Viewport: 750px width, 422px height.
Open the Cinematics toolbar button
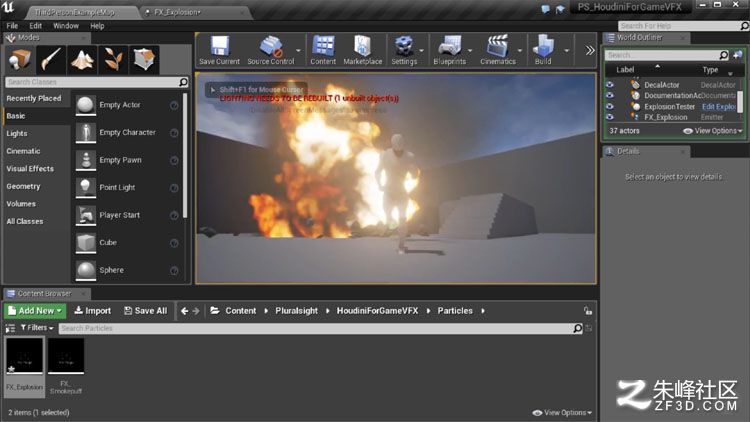(x=498, y=50)
